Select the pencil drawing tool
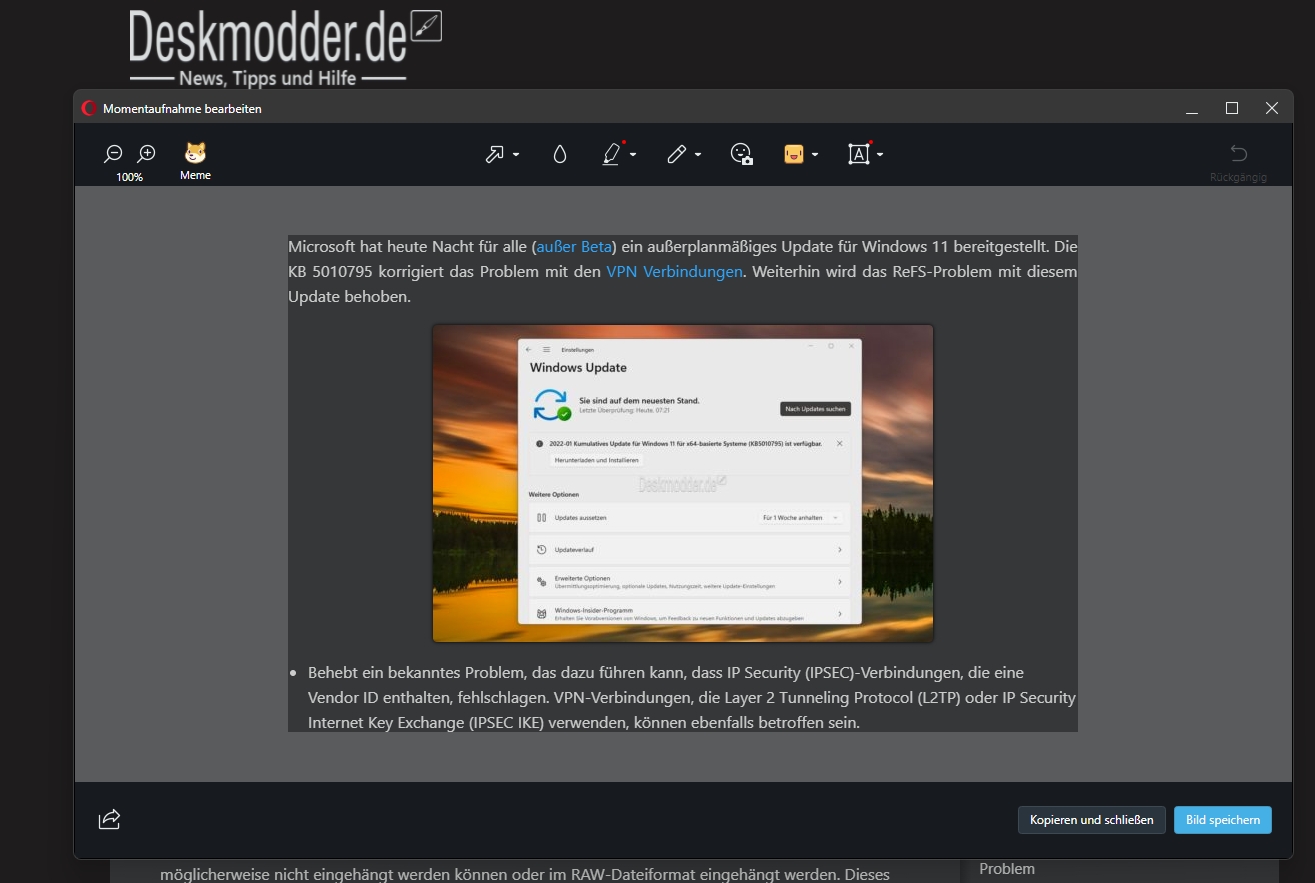This screenshot has height=883, width=1315. pos(677,154)
